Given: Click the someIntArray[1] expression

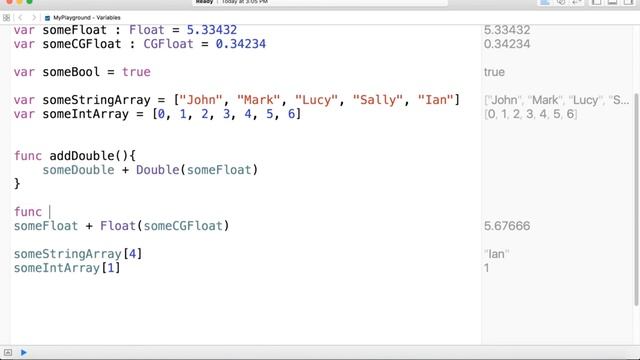Looking at the screenshot, I should 67,268.
